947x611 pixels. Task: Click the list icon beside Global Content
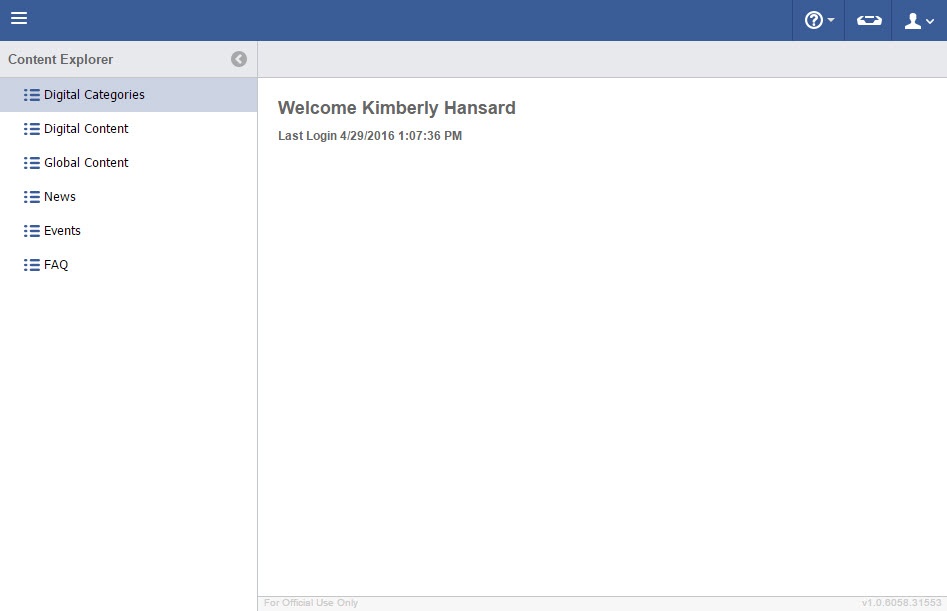point(32,163)
